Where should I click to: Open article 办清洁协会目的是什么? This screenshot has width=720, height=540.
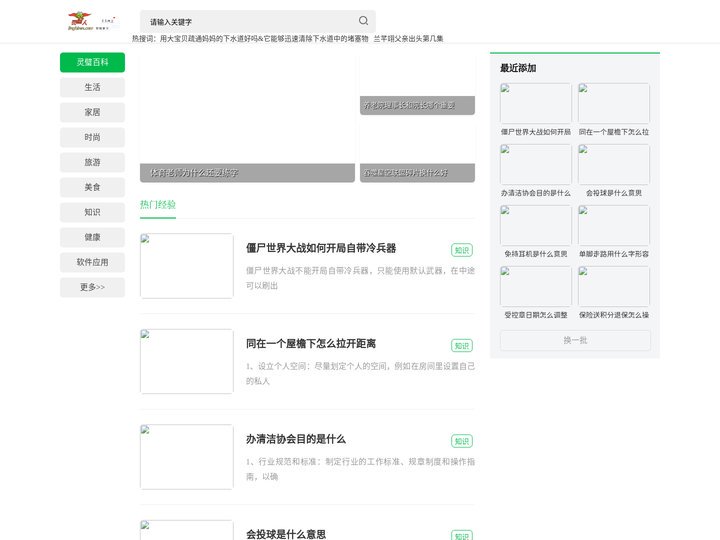point(296,439)
